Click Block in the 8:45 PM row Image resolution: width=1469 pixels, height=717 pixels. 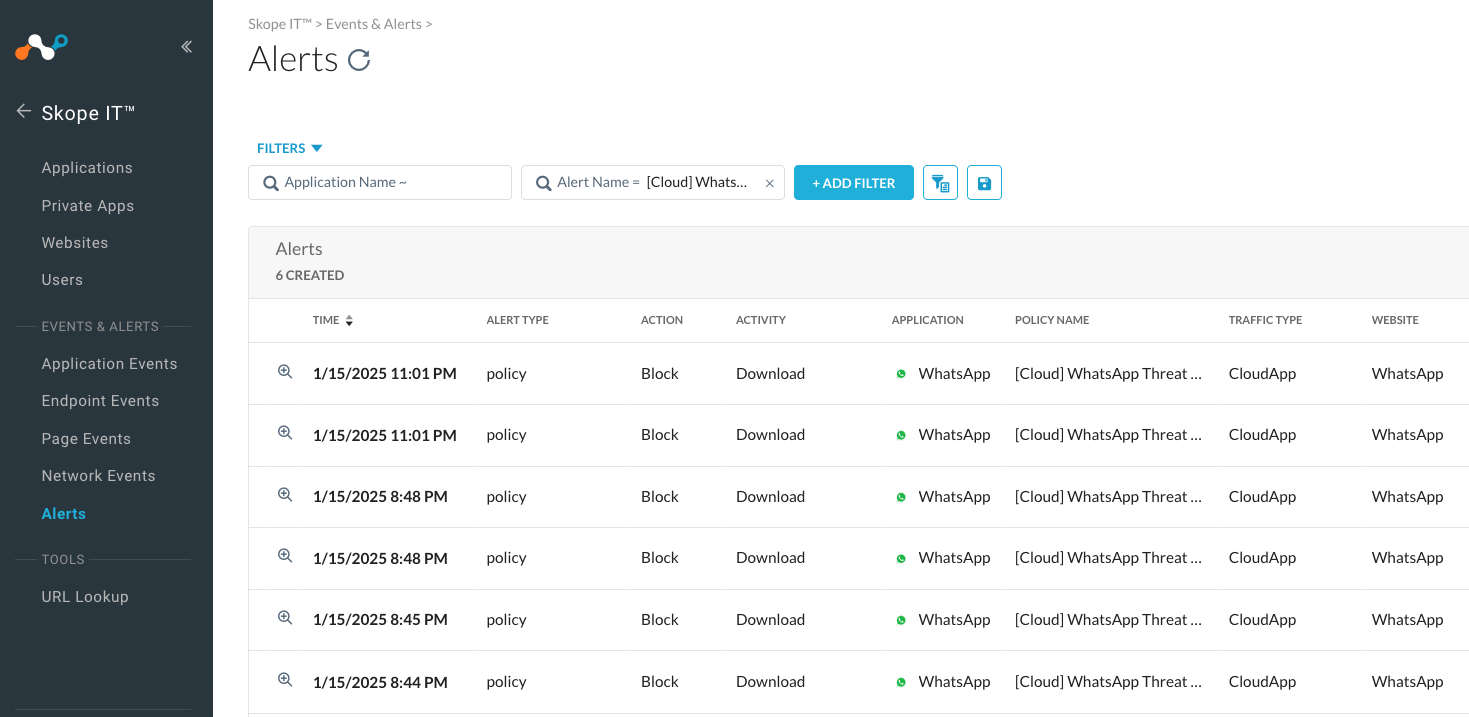(x=660, y=620)
